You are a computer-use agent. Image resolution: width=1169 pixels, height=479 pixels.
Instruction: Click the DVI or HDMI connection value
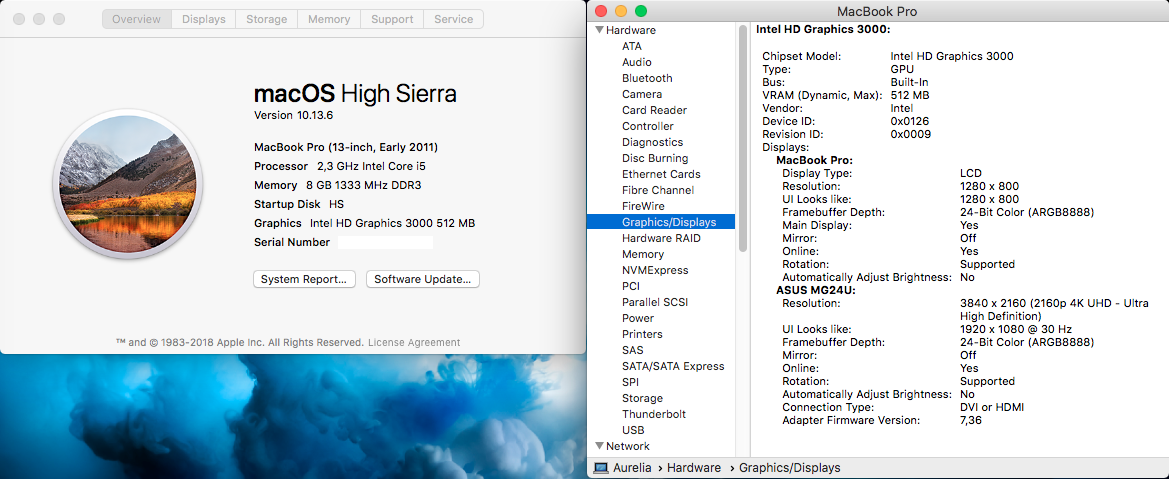tap(992, 407)
